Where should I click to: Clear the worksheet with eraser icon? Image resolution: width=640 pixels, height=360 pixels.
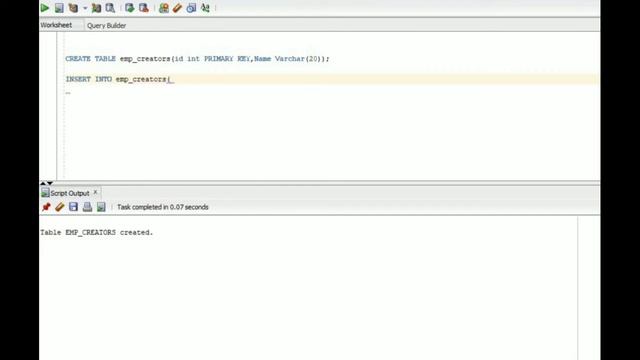click(x=177, y=8)
